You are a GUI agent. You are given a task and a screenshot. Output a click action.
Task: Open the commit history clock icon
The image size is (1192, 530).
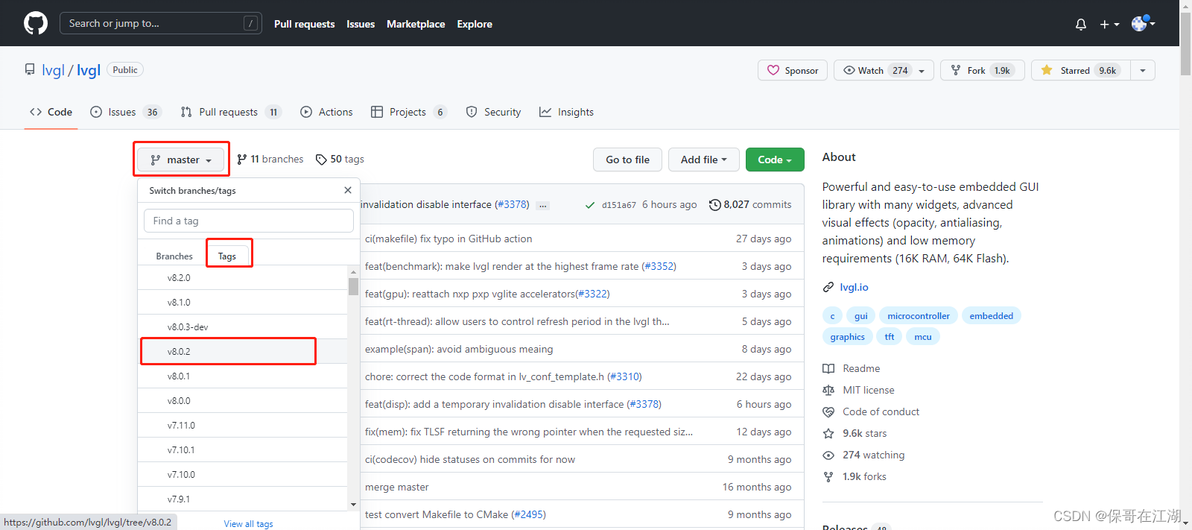[714, 205]
